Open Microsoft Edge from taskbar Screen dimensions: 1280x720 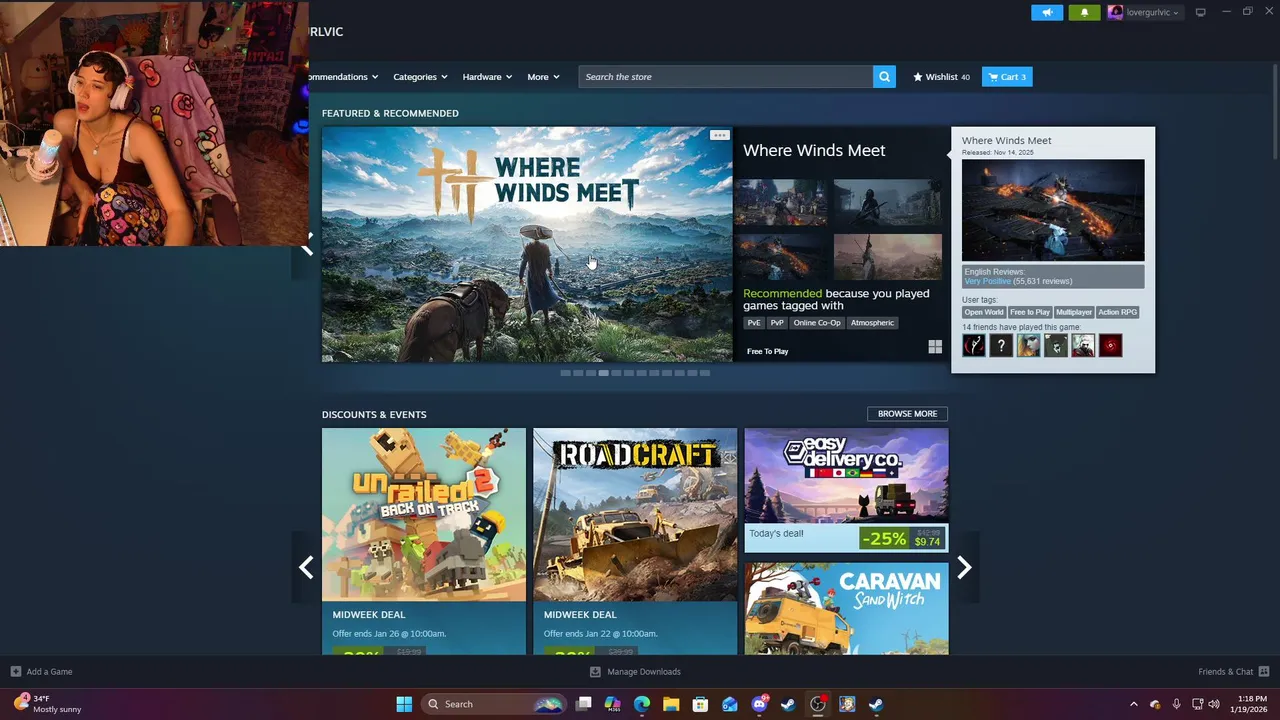click(x=642, y=704)
